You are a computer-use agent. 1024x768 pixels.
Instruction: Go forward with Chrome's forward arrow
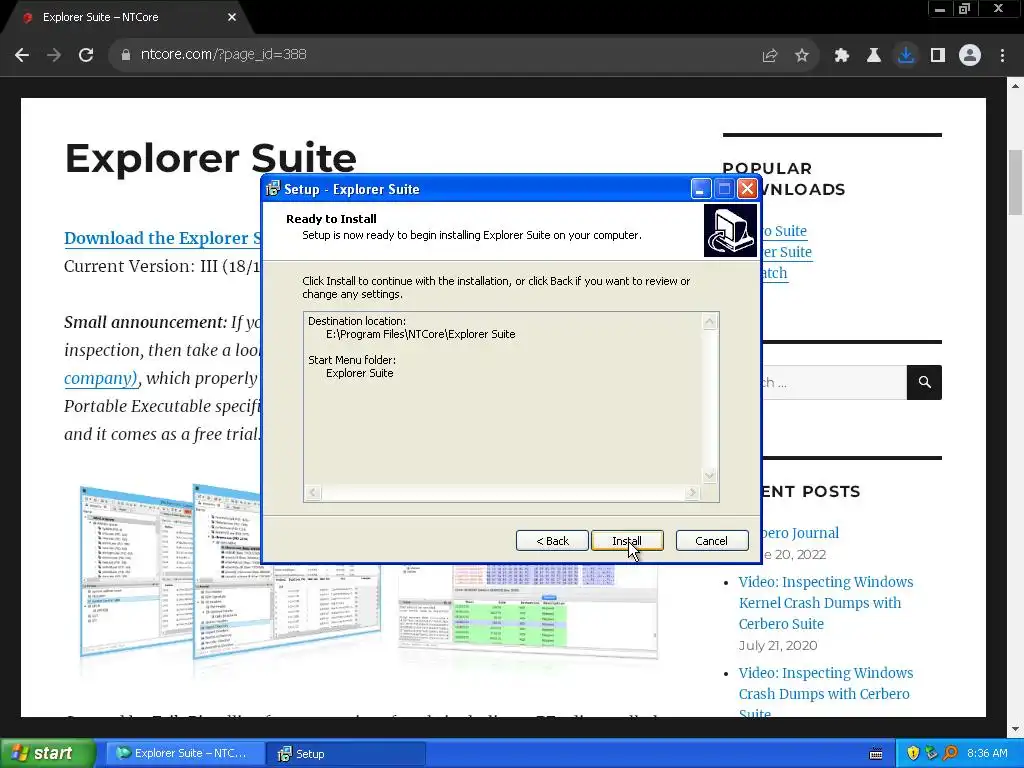[x=54, y=55]
